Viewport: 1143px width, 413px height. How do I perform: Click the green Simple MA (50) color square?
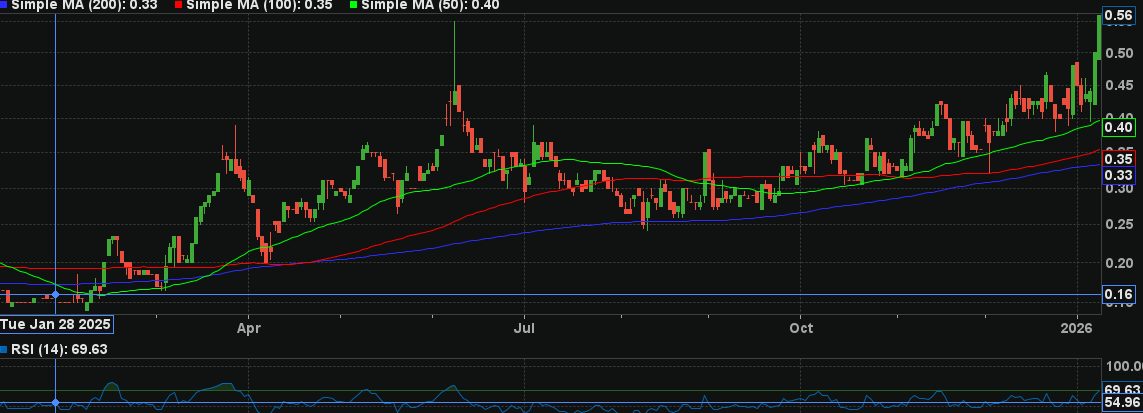click(x=354, y=4)
